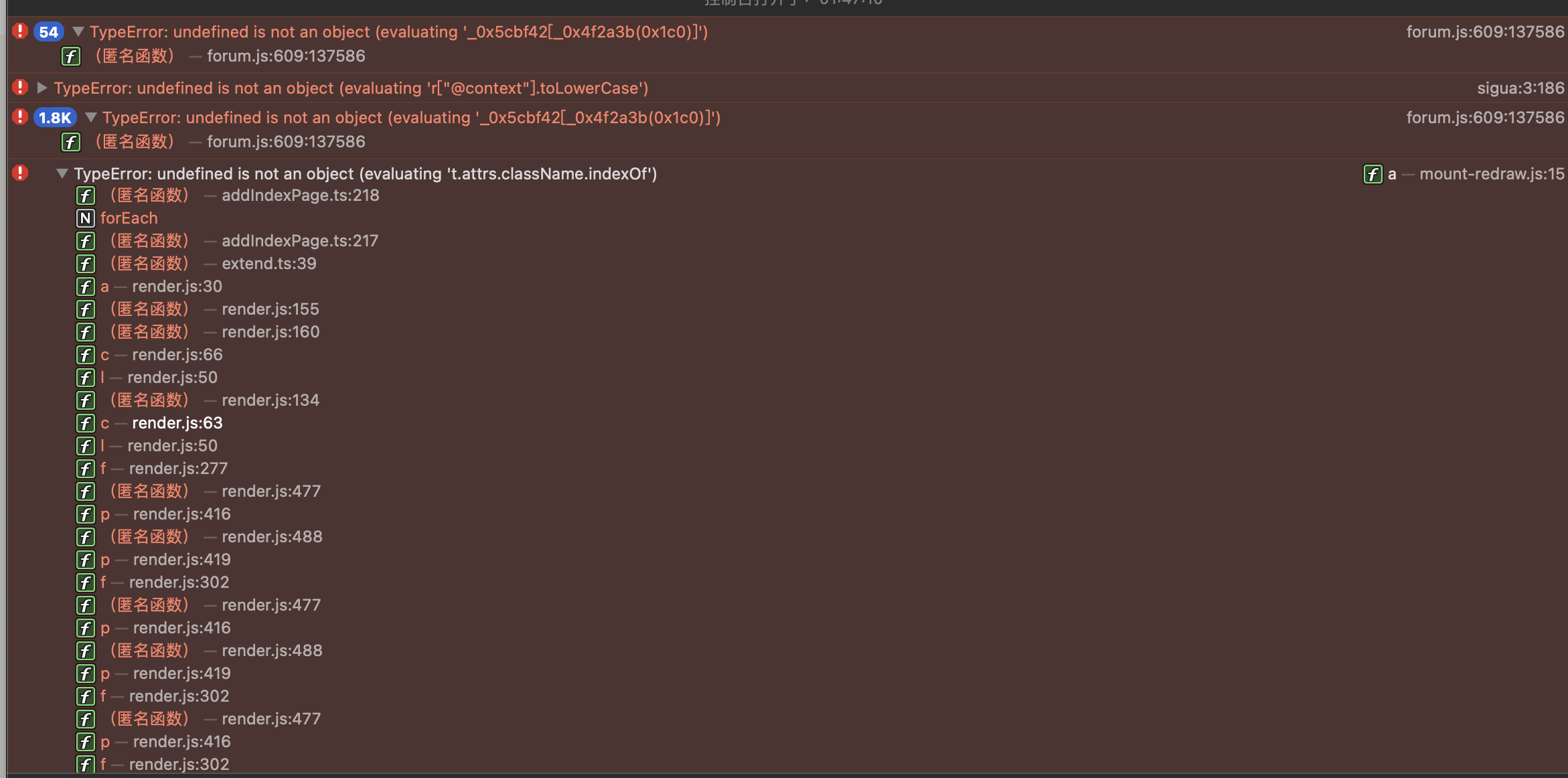1568x778 pixels.
Task: Click the error icon beside the className.indexOf TypeError
Action: tap(20, 173)
